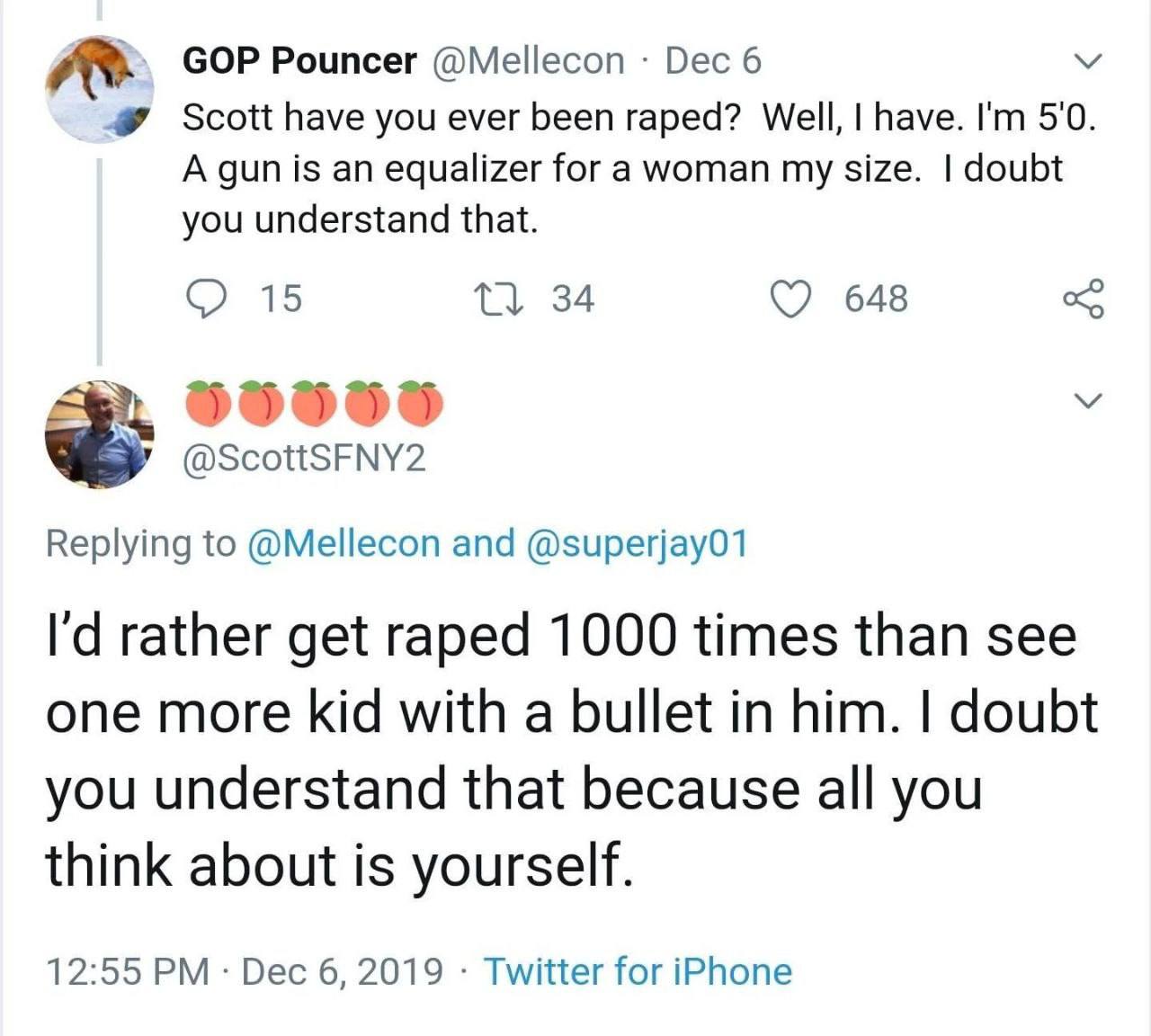Image resolution: width=1151 pixels, height=1036 pixels.
Task: Expand the chevron menu on GOP Pouncer's tweet
Action: coord(1088,62)
